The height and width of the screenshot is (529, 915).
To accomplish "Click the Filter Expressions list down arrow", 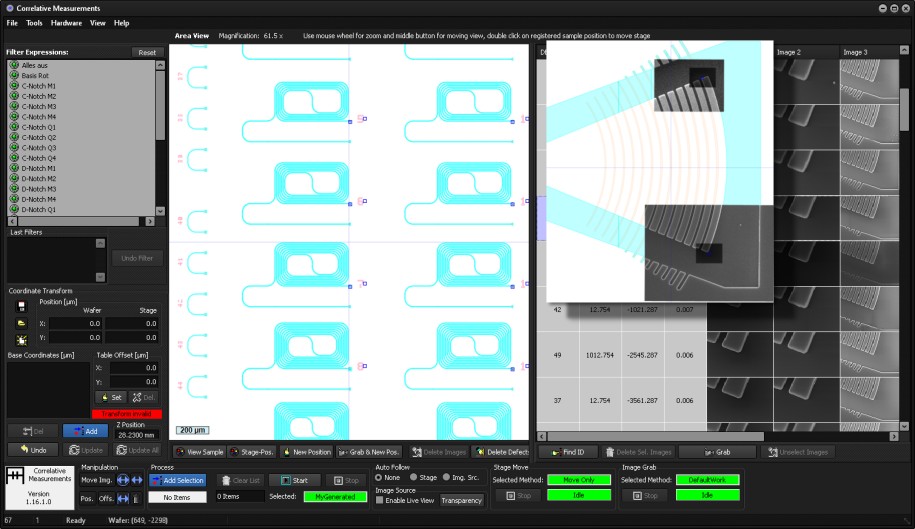I will point(160,211).
